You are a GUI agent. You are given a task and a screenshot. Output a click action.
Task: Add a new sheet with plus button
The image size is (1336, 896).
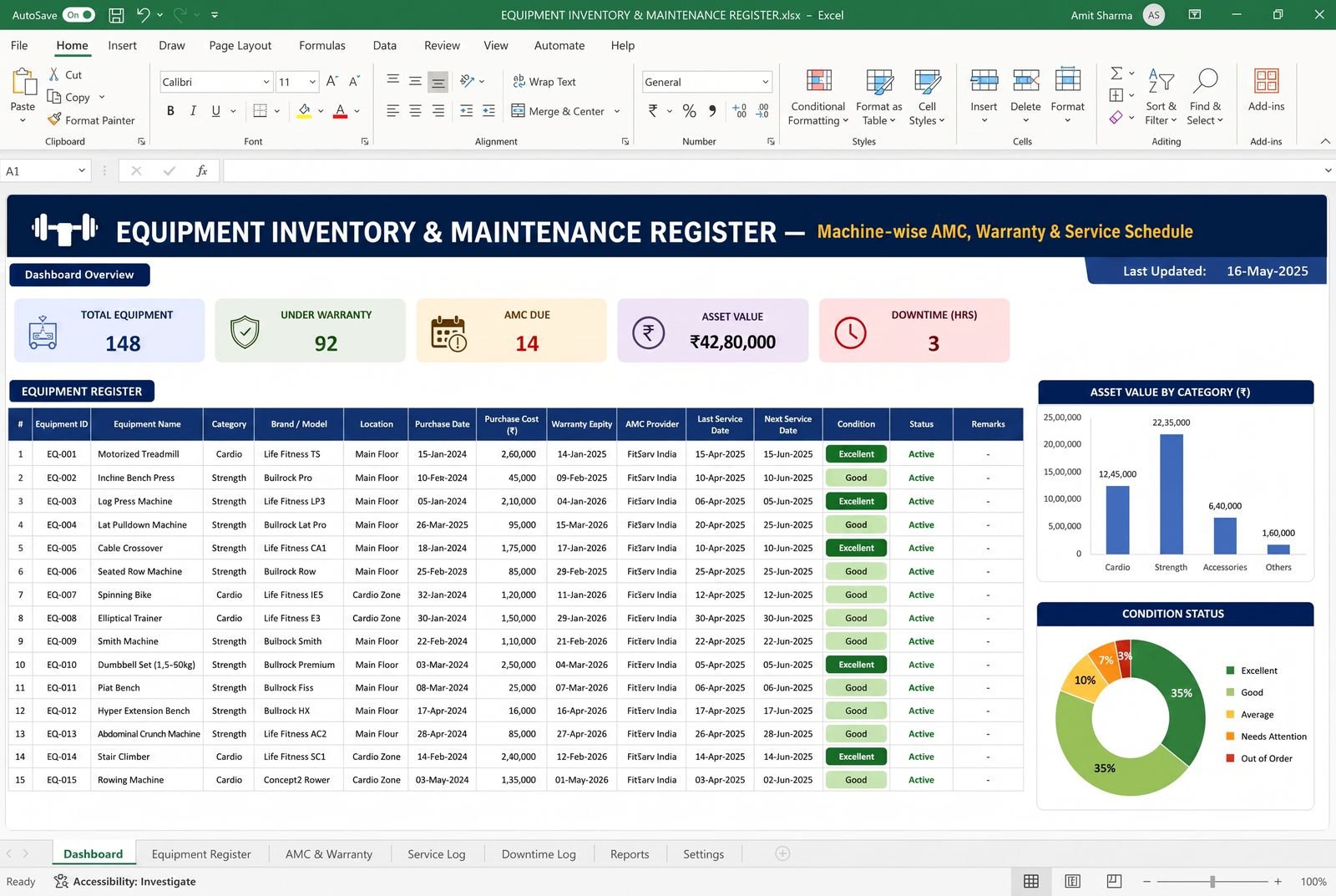[x=782, y=853]
